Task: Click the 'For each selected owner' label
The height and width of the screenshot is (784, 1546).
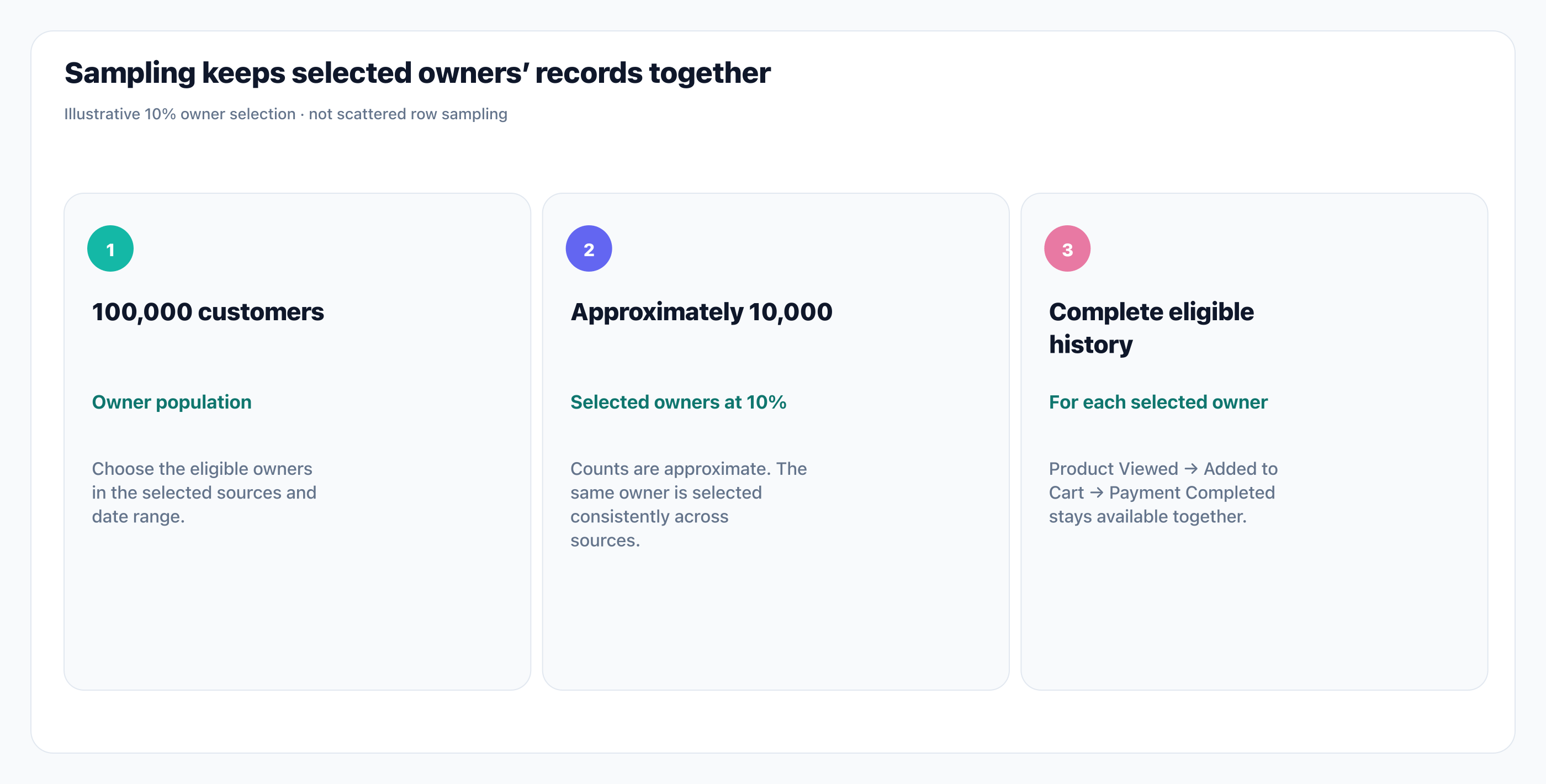Action: pos(1158,402)
